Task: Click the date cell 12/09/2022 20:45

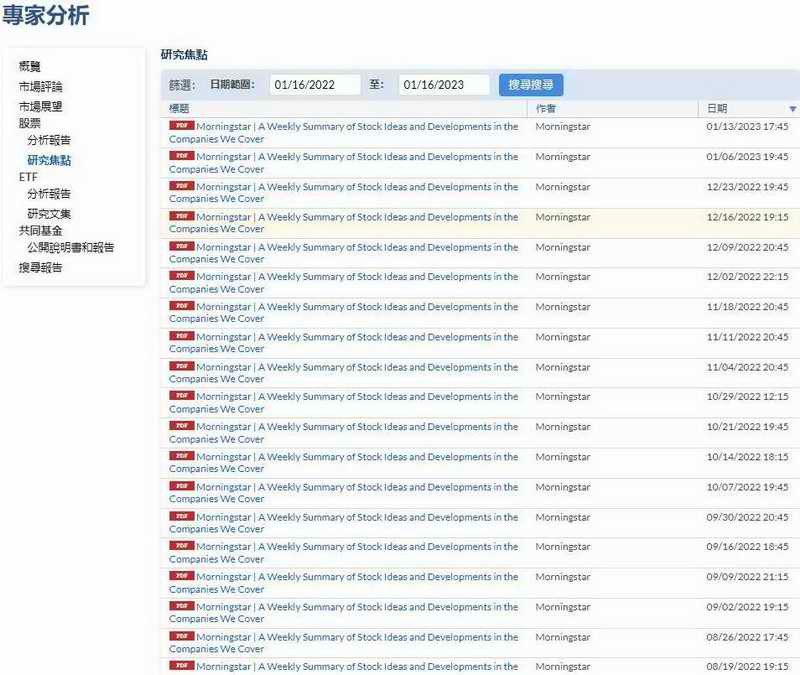Action: [747, 247]
